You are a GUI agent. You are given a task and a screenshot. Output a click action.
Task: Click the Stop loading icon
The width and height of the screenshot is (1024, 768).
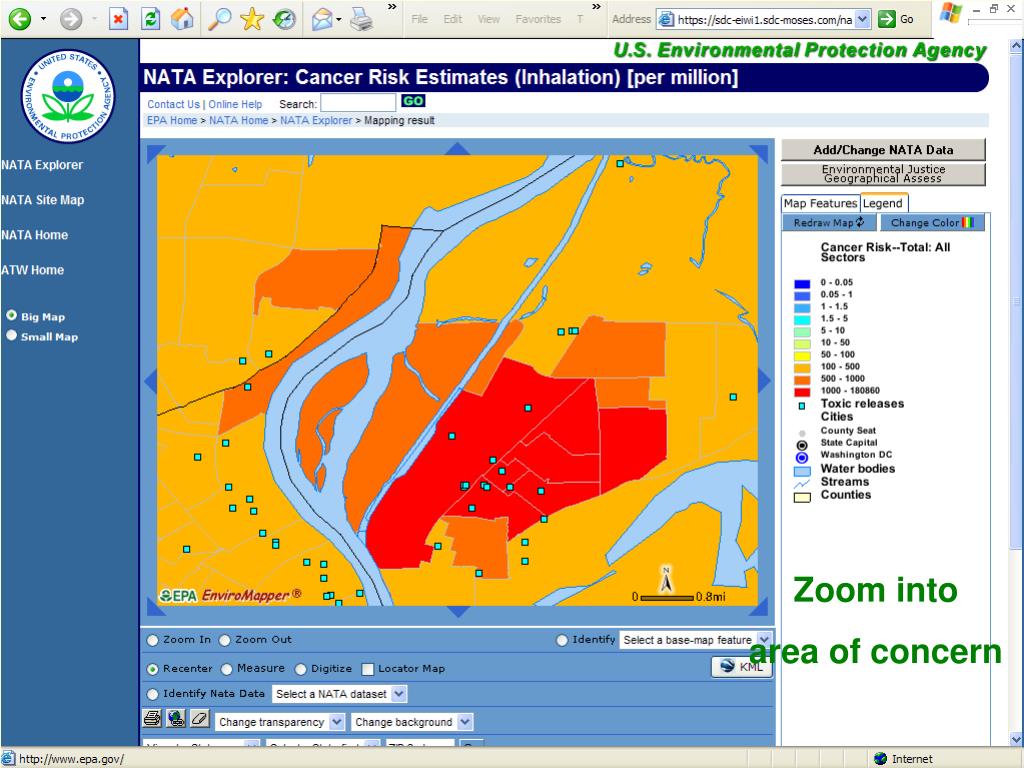(x=118, y=19)
